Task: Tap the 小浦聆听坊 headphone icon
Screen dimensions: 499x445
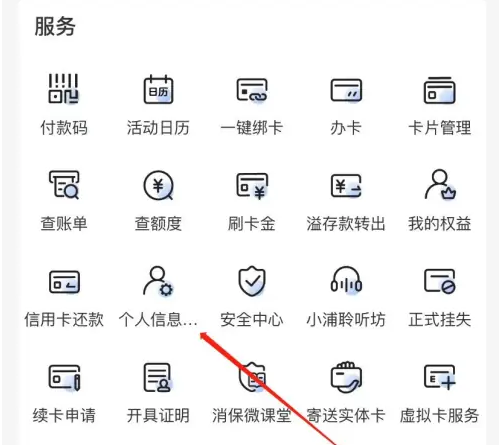Action: point(346,280)
